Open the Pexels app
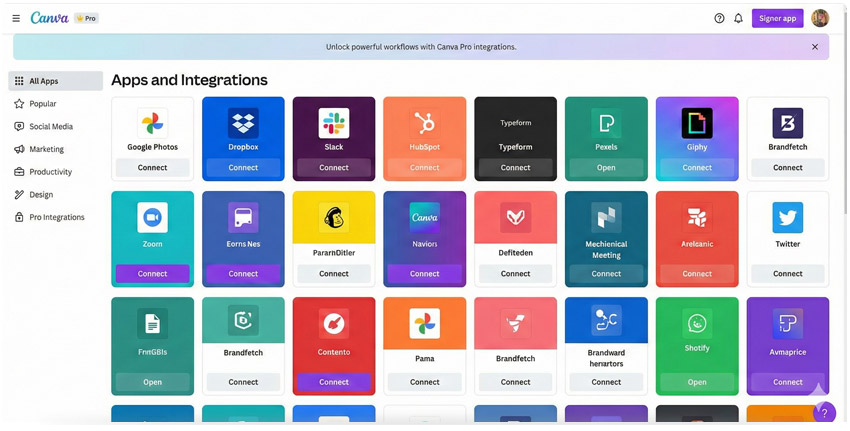The image size is (850, 431). 606,168
